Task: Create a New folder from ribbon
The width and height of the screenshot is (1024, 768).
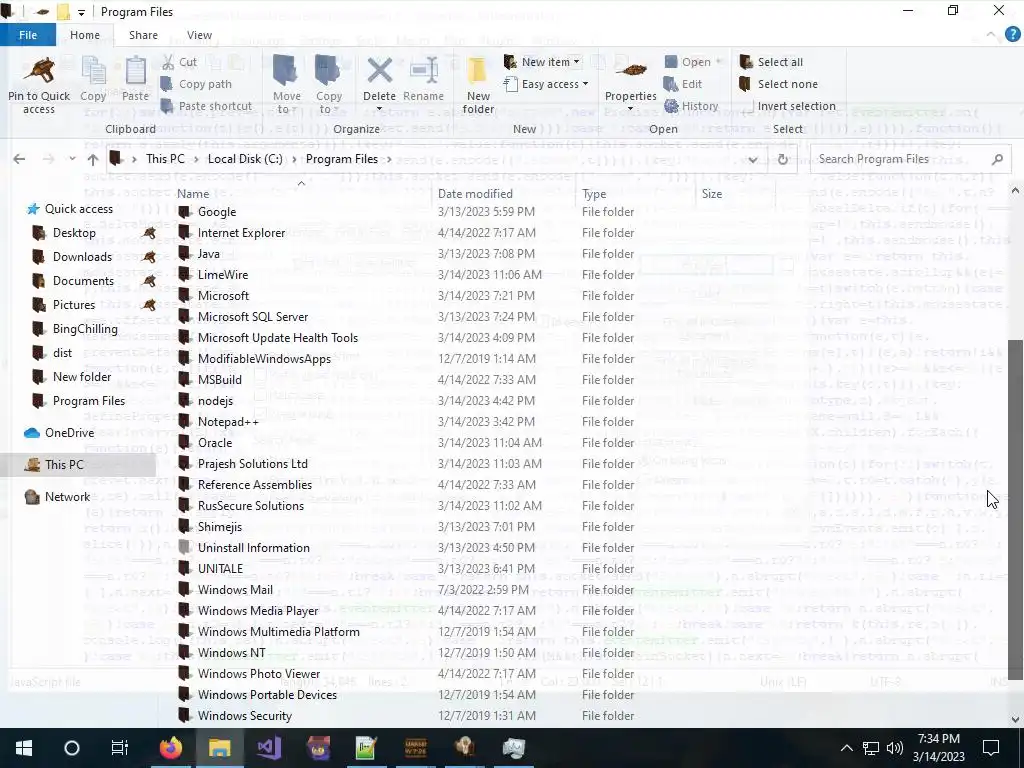Action: pyautogui.click(x=478, y=85)
